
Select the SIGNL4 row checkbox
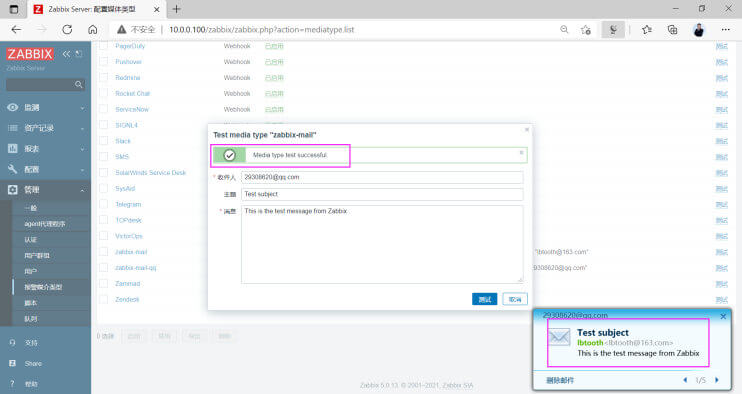point(104,125)
